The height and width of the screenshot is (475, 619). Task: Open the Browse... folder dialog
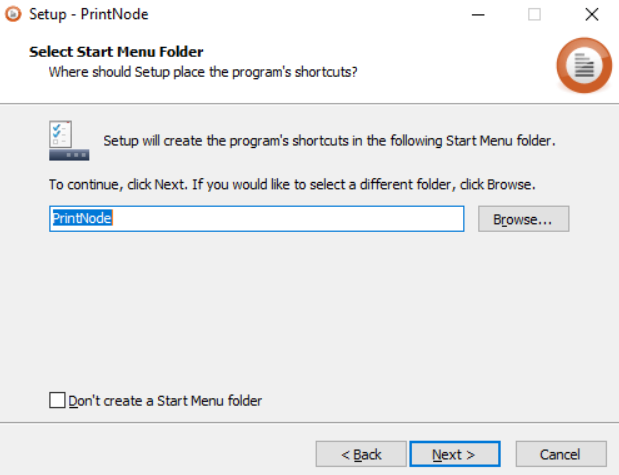[x=523, y=219]
